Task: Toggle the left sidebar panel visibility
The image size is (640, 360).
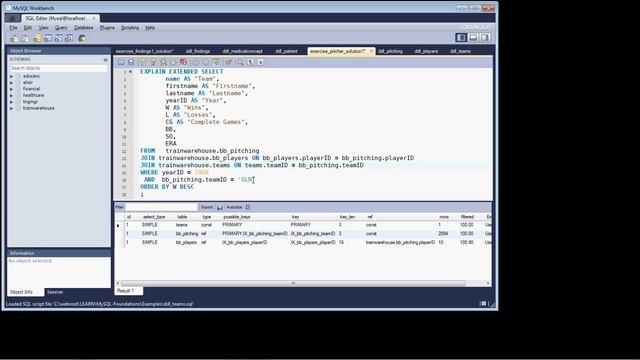Action: [x=461, y=38]
